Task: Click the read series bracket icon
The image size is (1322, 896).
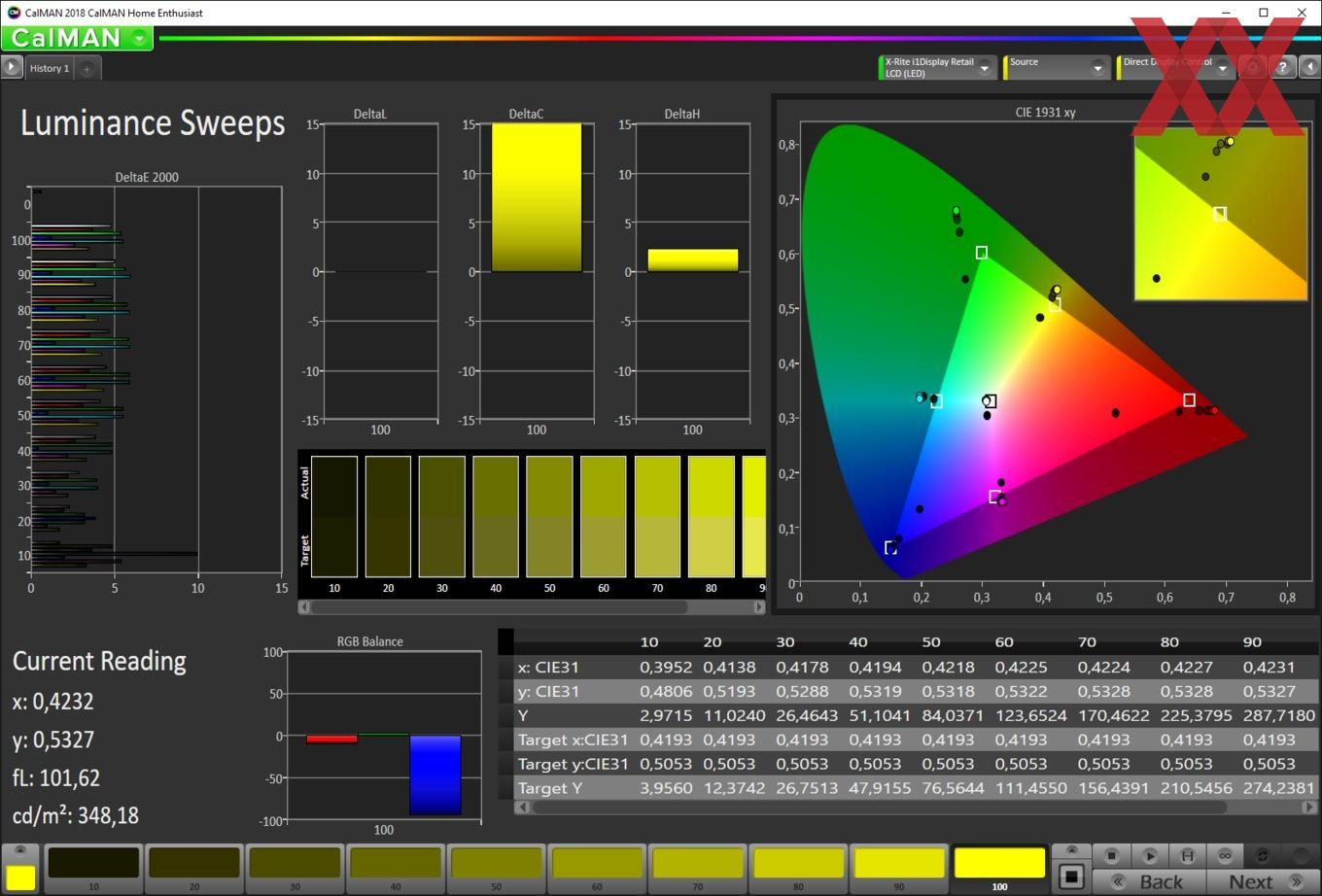Action: 1187,855
